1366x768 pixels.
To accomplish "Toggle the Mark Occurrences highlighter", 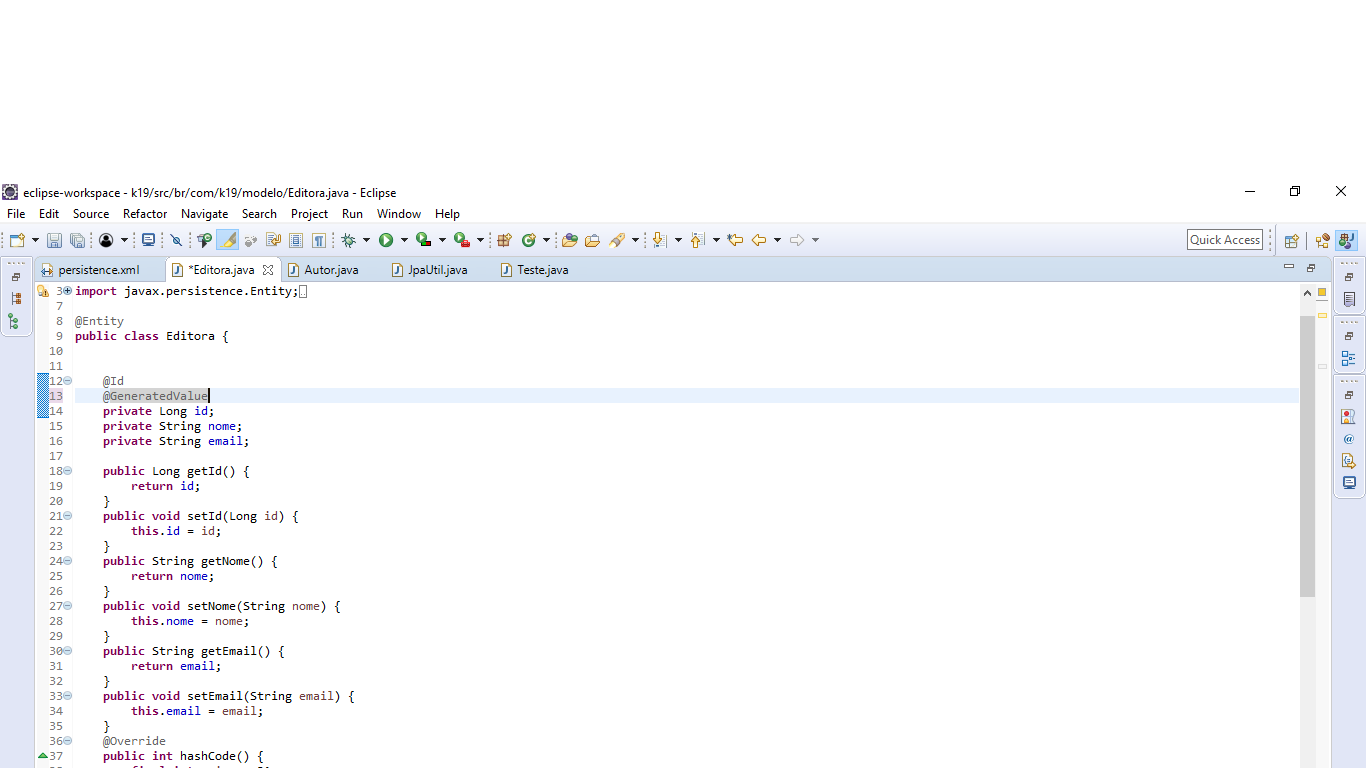I will point(227,240).
